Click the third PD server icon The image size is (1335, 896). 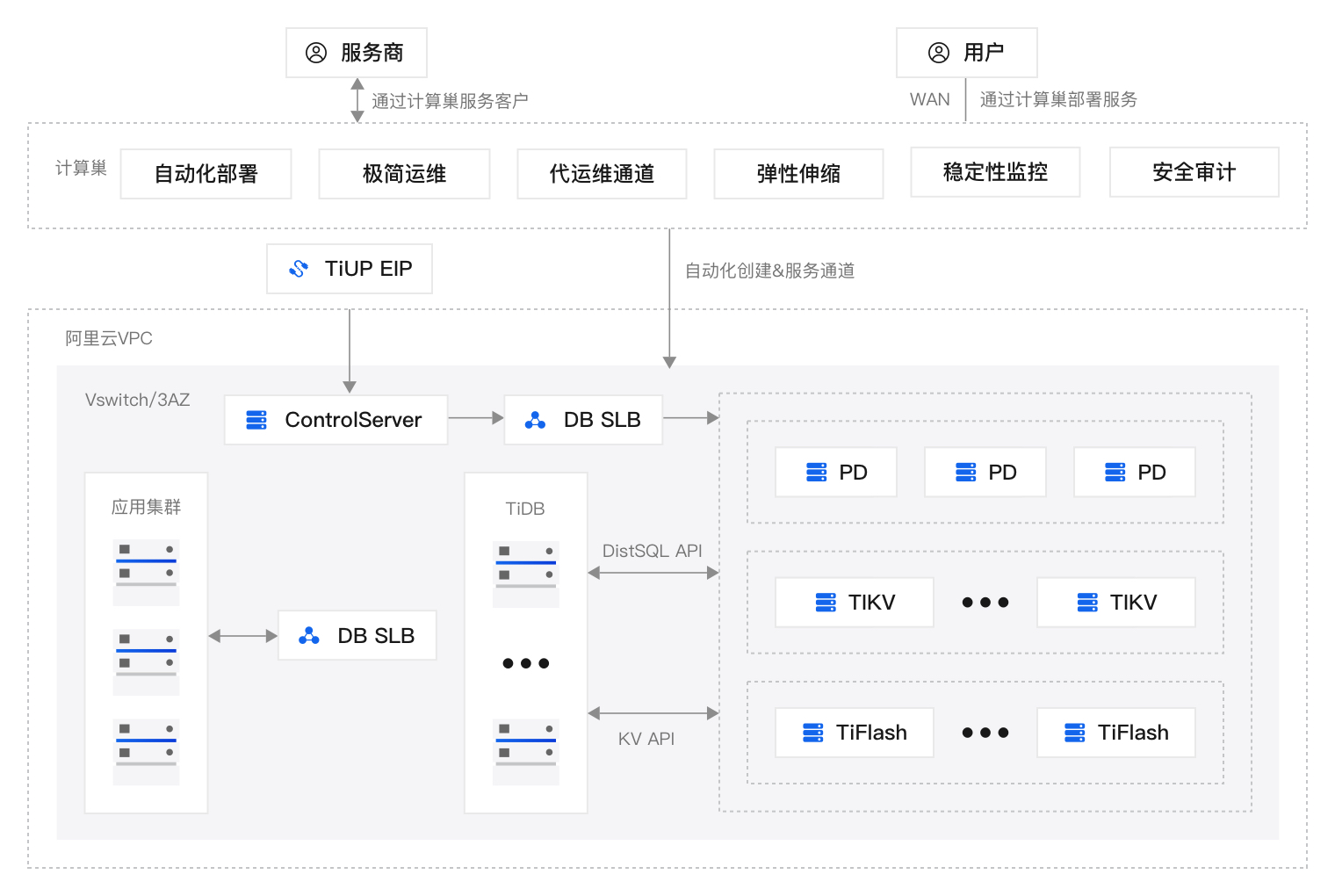1115,473
